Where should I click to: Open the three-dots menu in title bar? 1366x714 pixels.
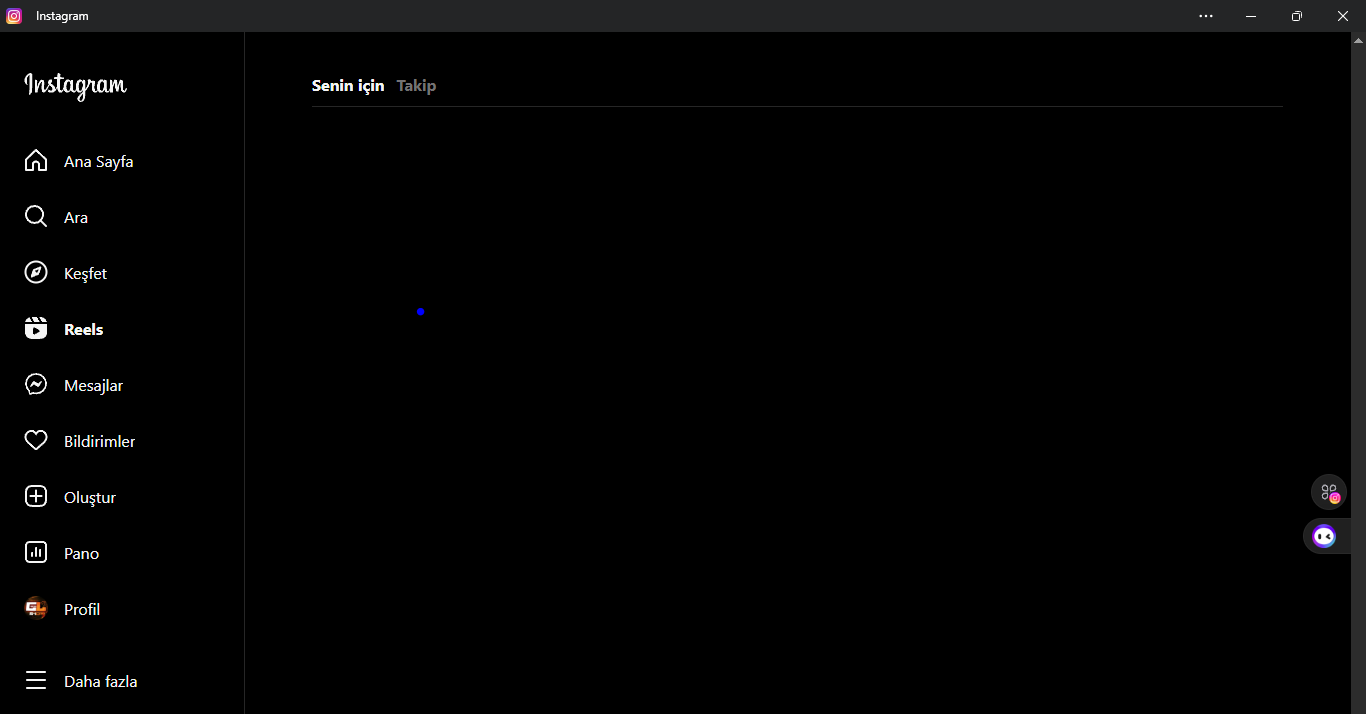coord(1206,16)
